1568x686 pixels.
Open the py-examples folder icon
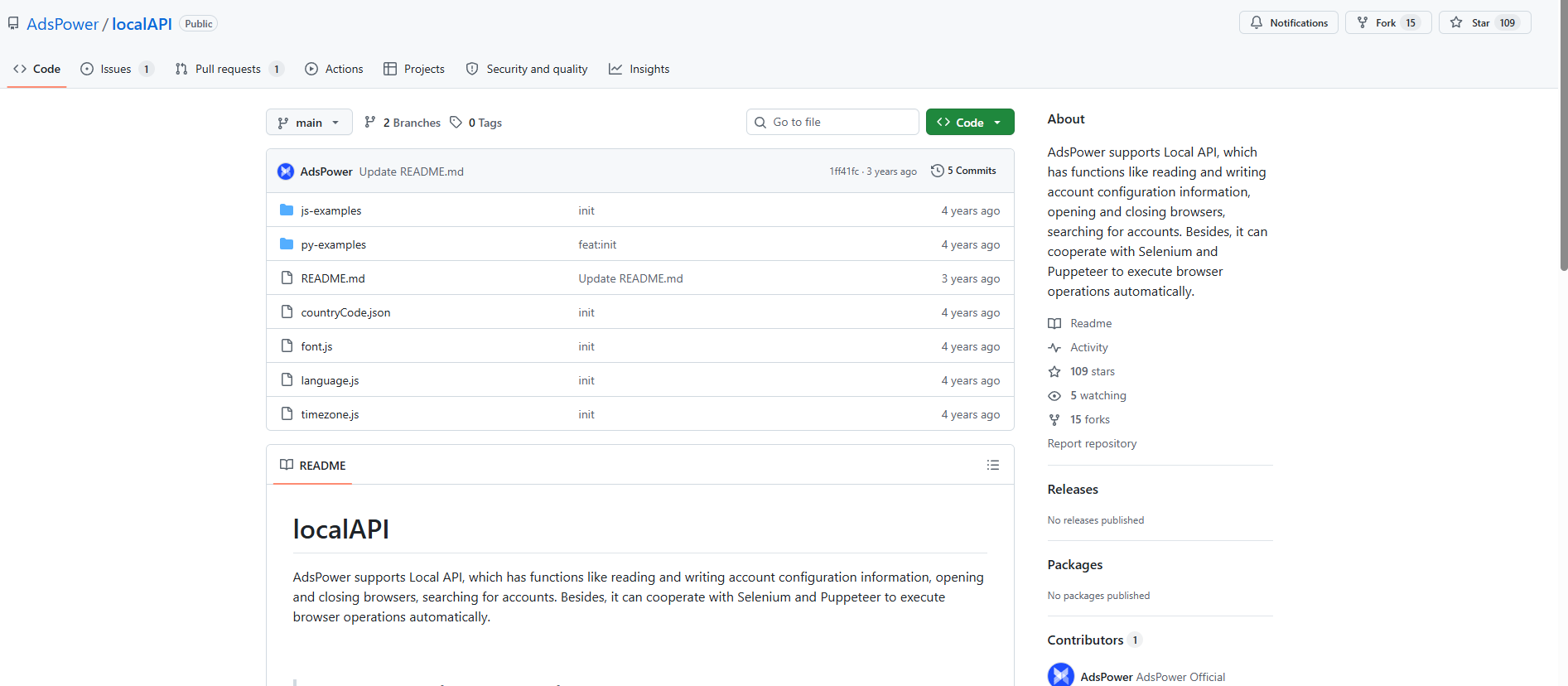click(x=287, y=244)
